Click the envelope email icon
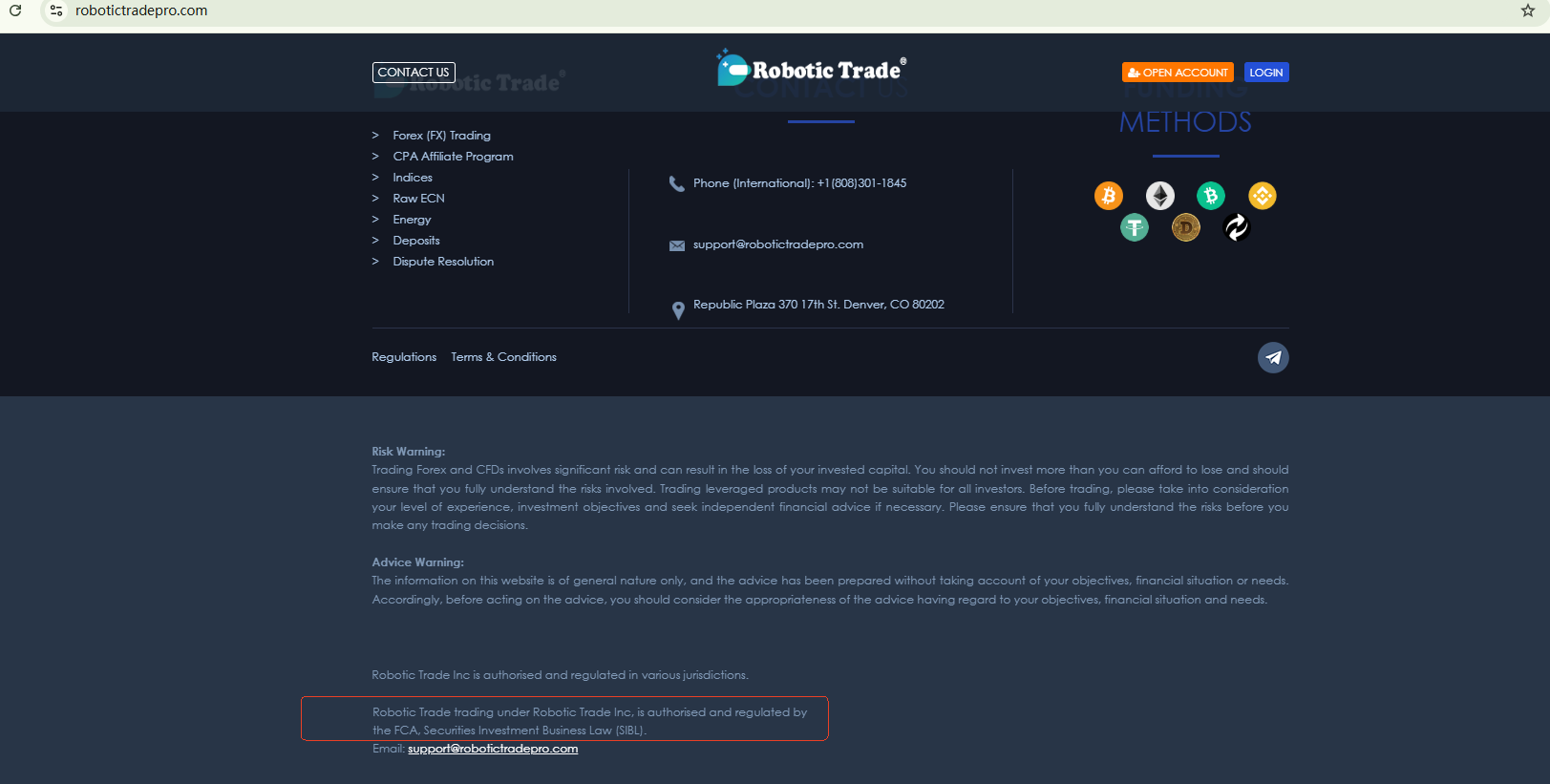The height and width of the screenshot is (784, 1550). click(x=677, y=245)
